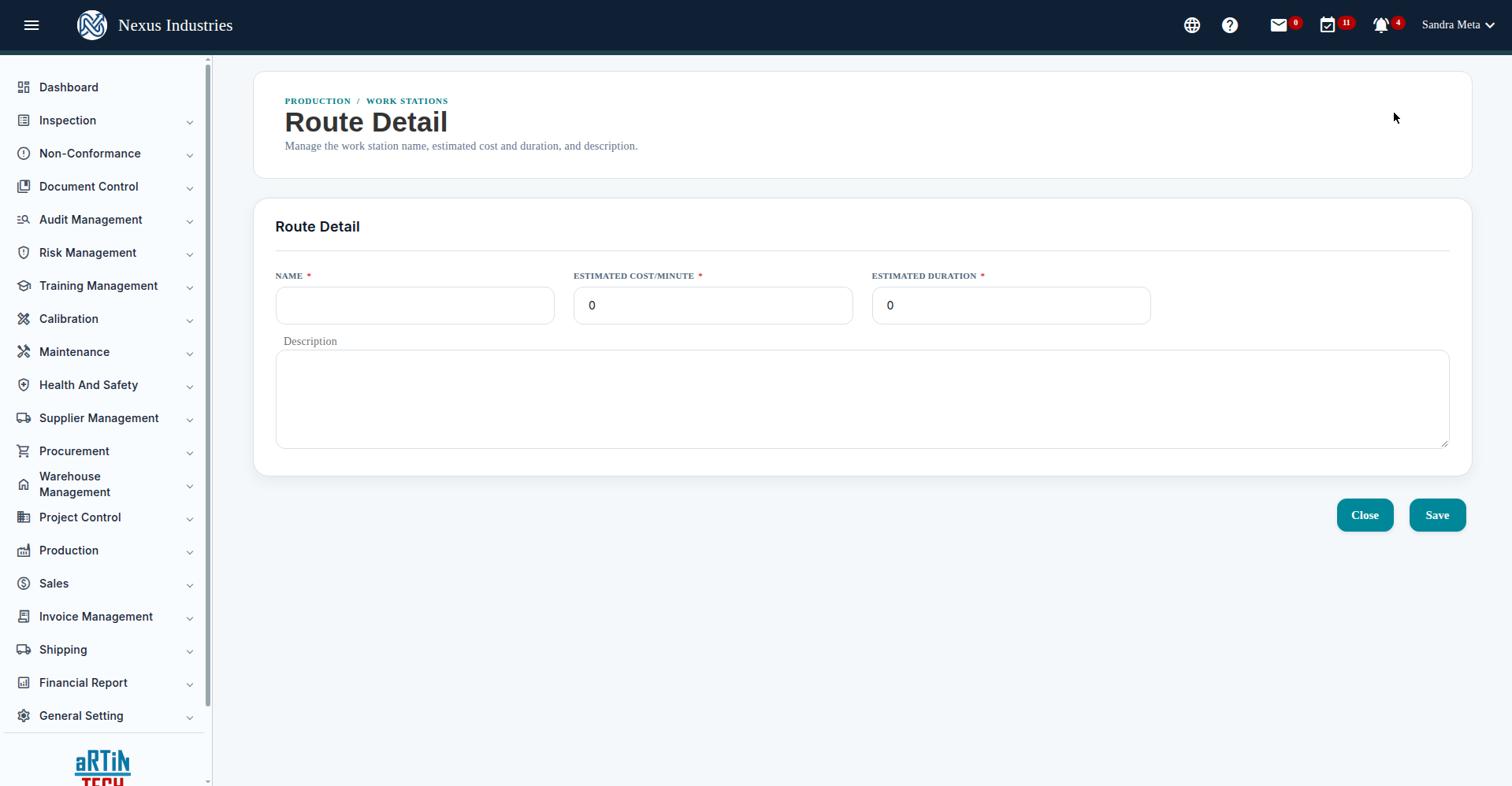The width and height of the screenshot is (1512, 786).
Task: Click the Non-Conformance sidebar icon
Action: tap(24, 154)
